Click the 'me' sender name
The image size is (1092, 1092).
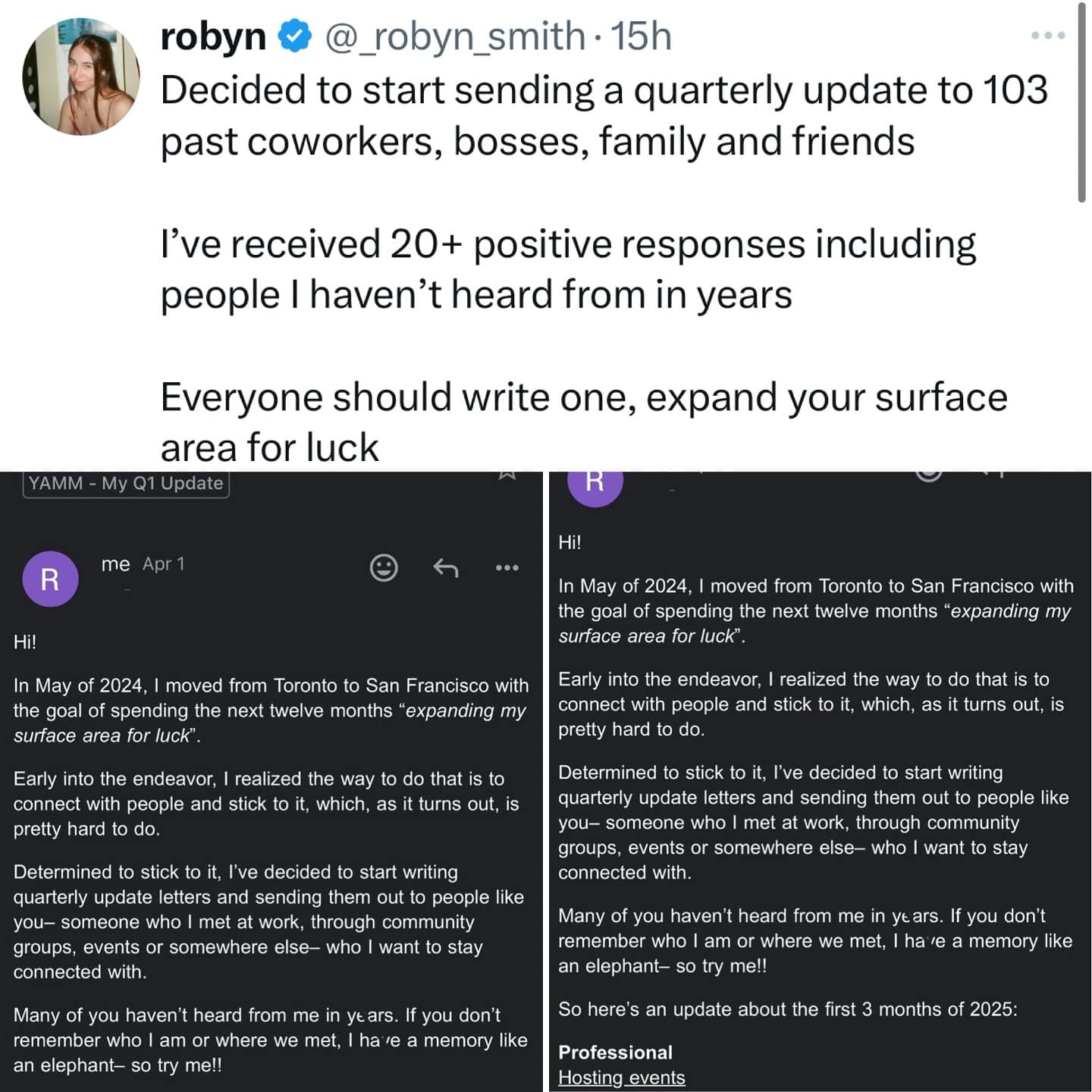[x=115, y=563]
